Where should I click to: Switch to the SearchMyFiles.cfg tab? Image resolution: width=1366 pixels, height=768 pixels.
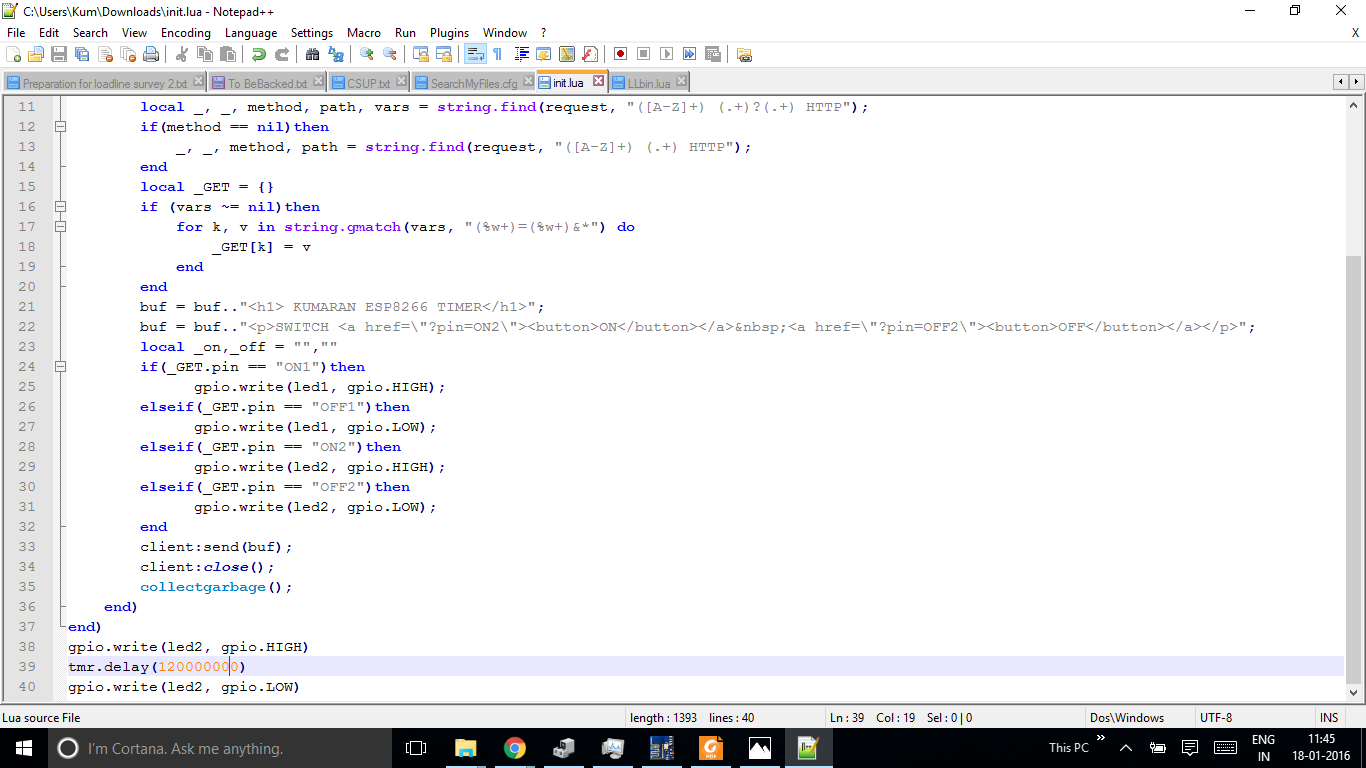474,83
